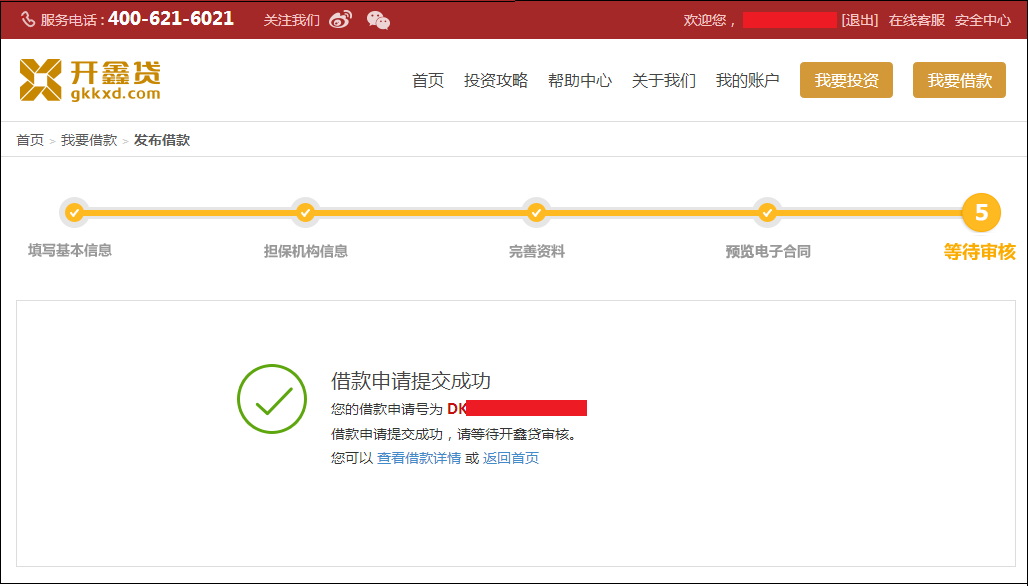
Task: Click the phone icon beside 服务电话
Action: [x=28, y=20]
